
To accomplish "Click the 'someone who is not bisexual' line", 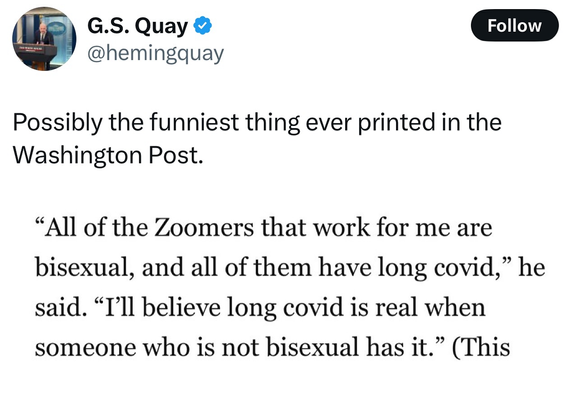I will click(273, 347).
